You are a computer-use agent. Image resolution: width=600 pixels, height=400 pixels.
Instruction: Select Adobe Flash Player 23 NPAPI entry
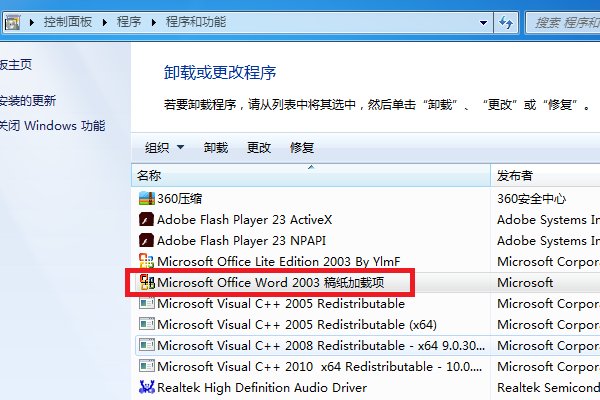point(241,241)
